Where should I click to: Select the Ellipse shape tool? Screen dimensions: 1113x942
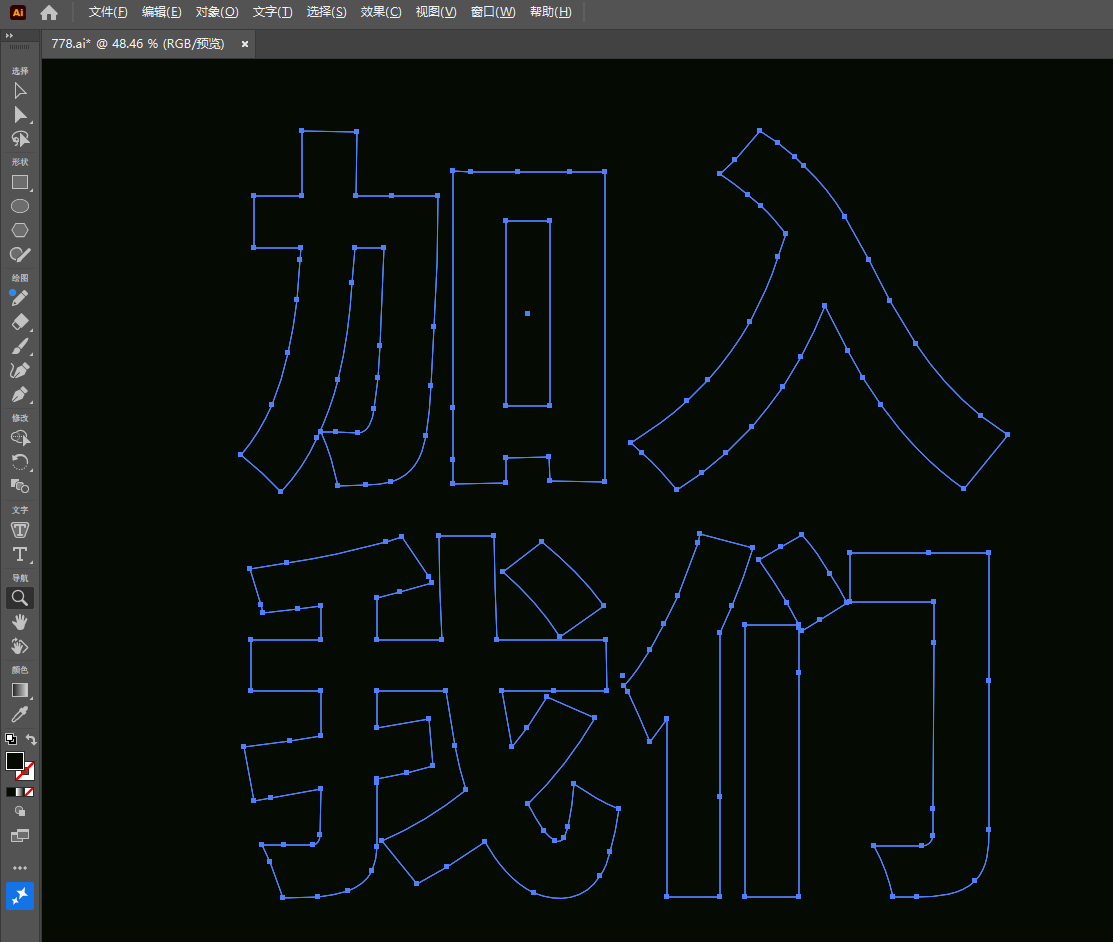click(20, 207)
